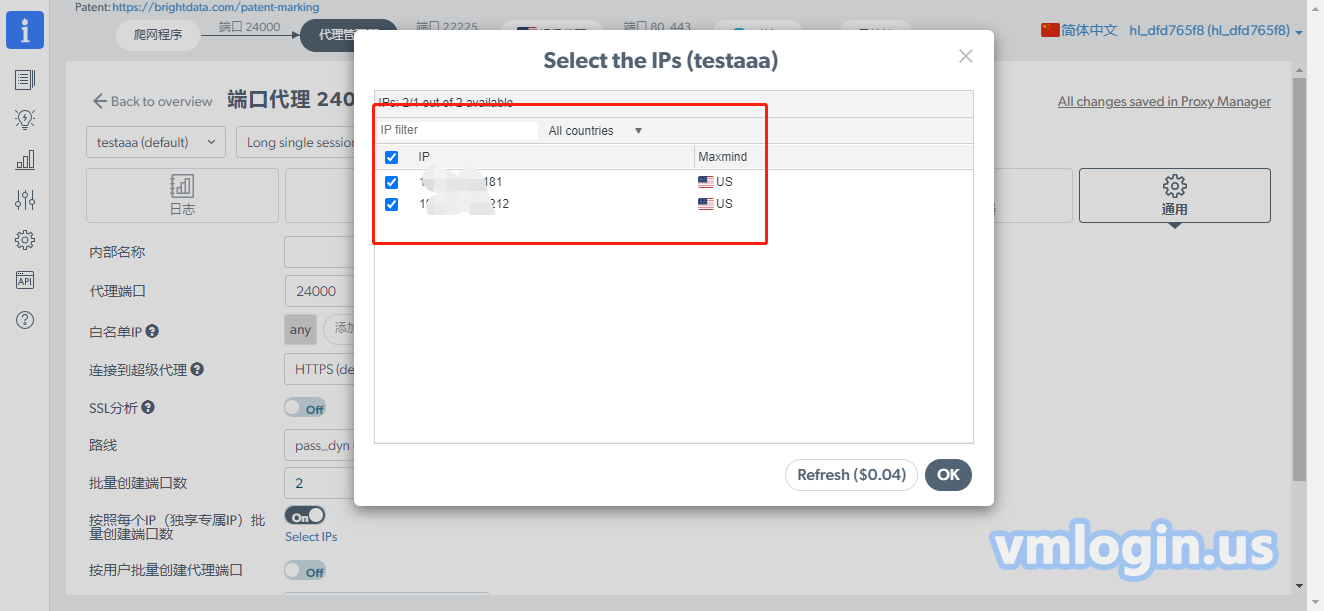This screenshot has height=611, width=1324.
Task: Uncheck the IP ending in 212
Action: [391, 204]
